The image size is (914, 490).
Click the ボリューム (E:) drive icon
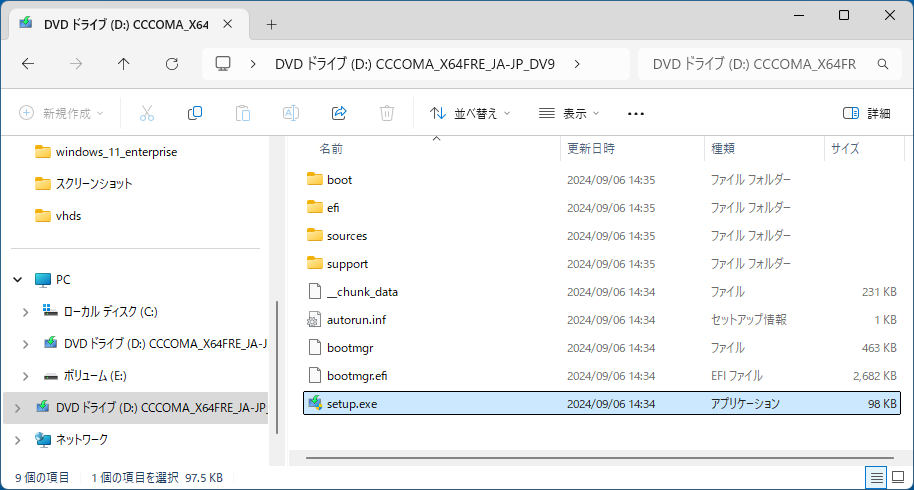[x=51, y=376]
